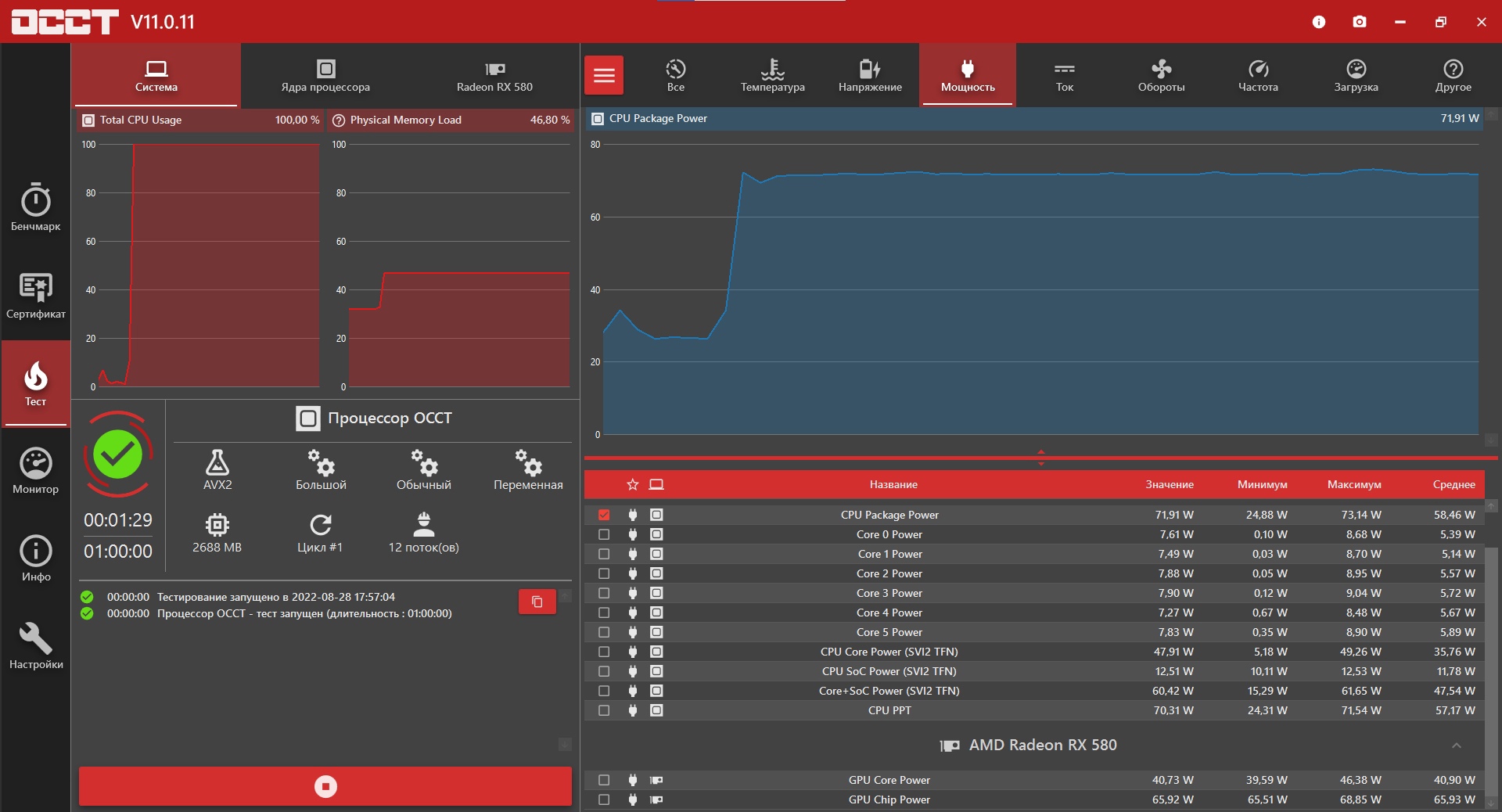Sort by Максимум column header
The height and width of the screenshot is (812, 1502).
click(x=1354, y=485)
